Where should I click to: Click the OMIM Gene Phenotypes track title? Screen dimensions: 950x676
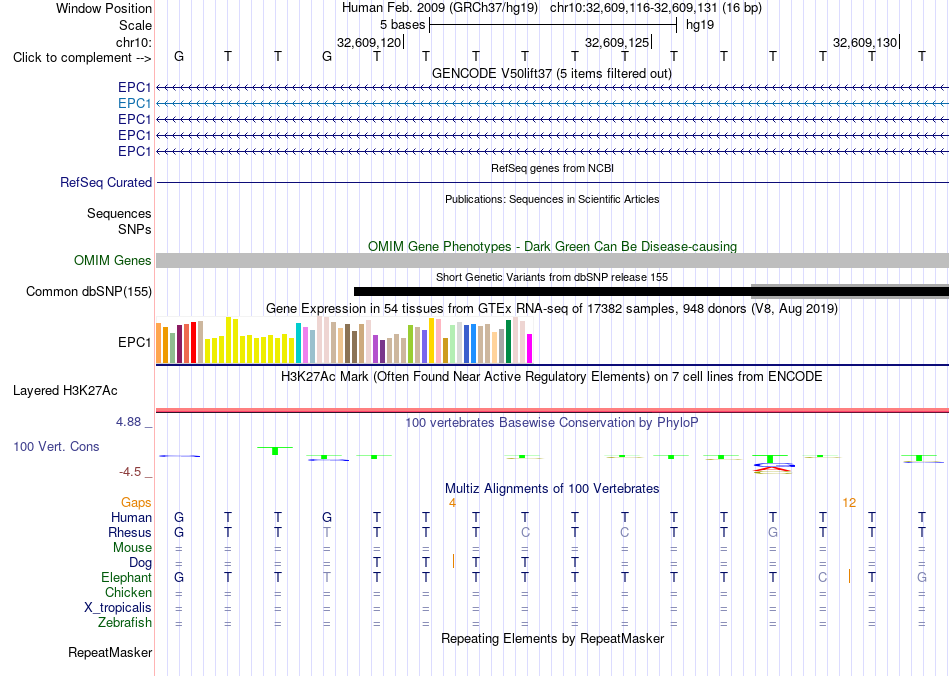coord(553,247)
